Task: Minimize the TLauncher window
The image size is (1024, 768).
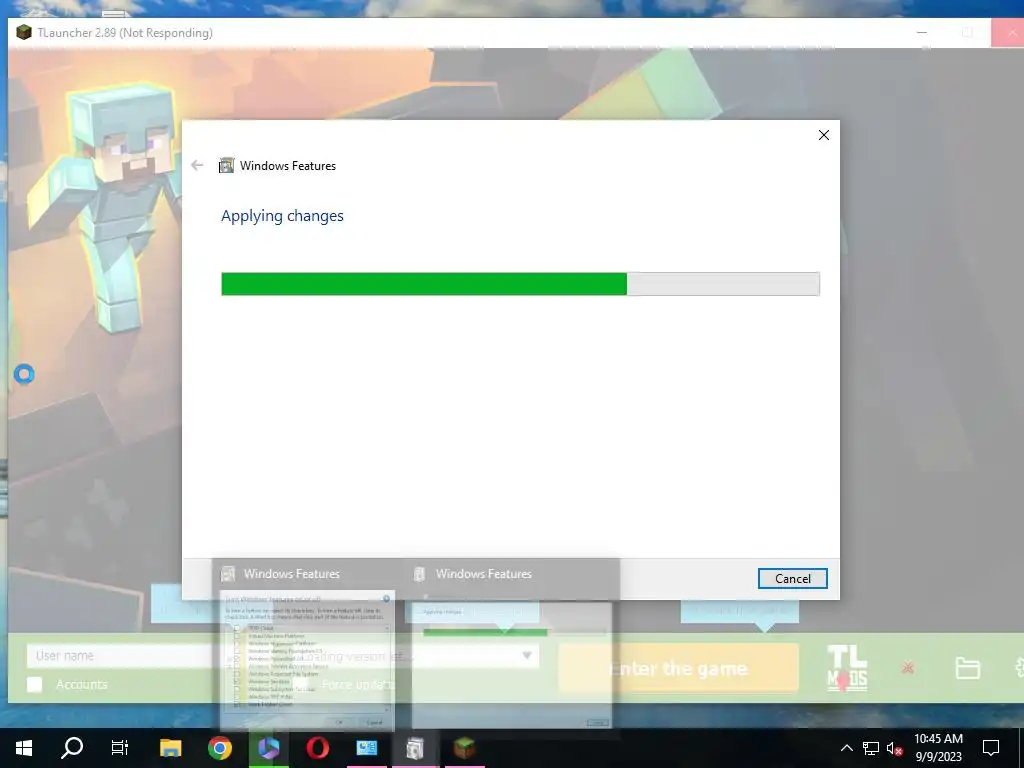Action: pyautogui.click(x=921, y=33)
